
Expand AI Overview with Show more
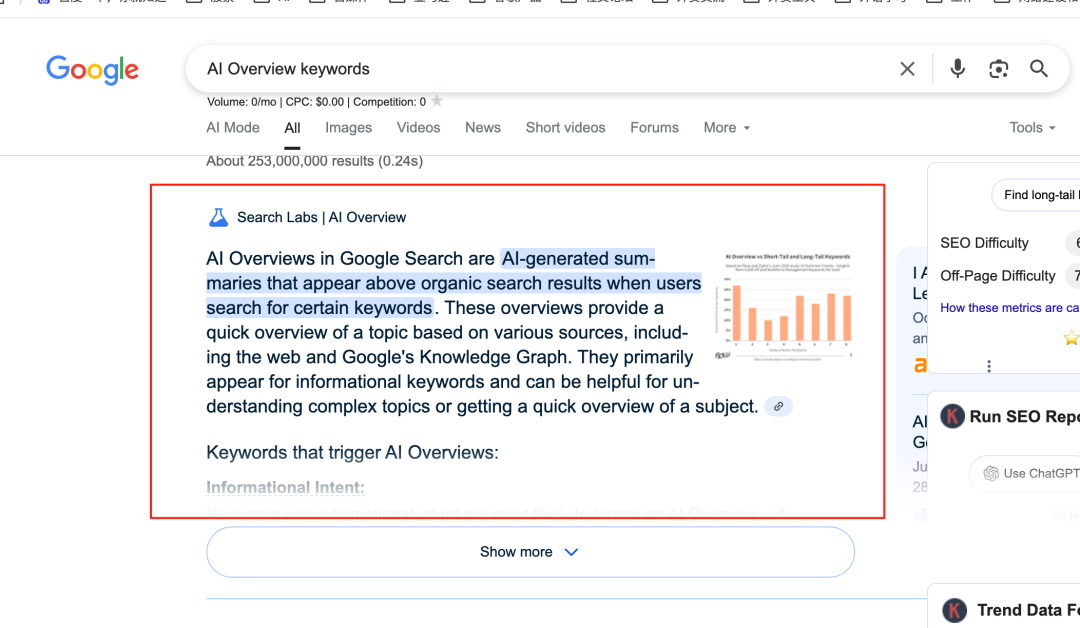click(530, 552)
